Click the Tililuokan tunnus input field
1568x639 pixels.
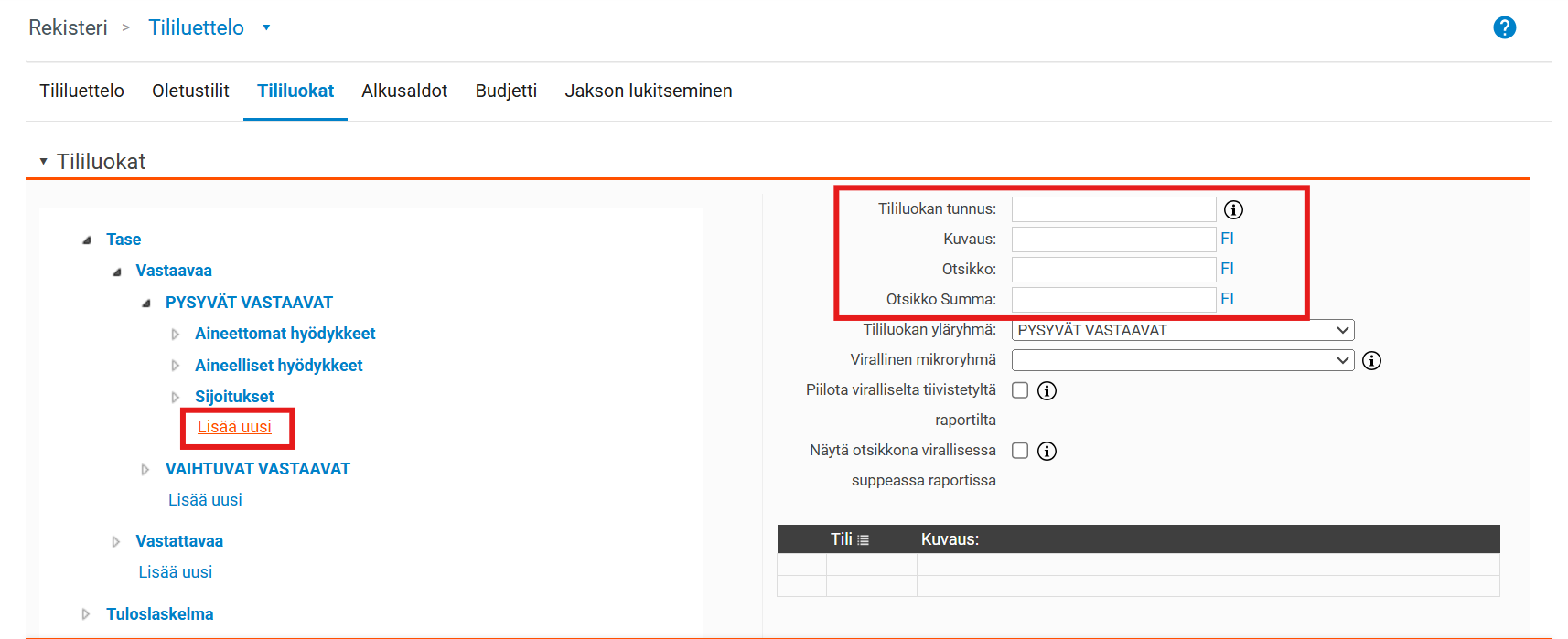tap(1112, 209)
